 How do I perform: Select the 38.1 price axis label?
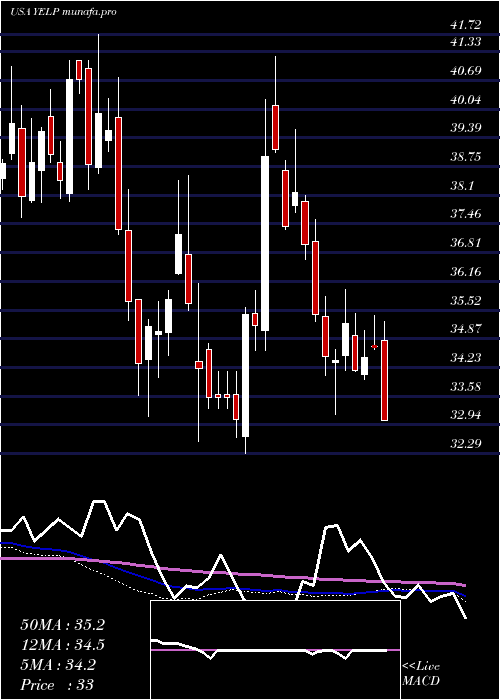click(x=462, y=186)
